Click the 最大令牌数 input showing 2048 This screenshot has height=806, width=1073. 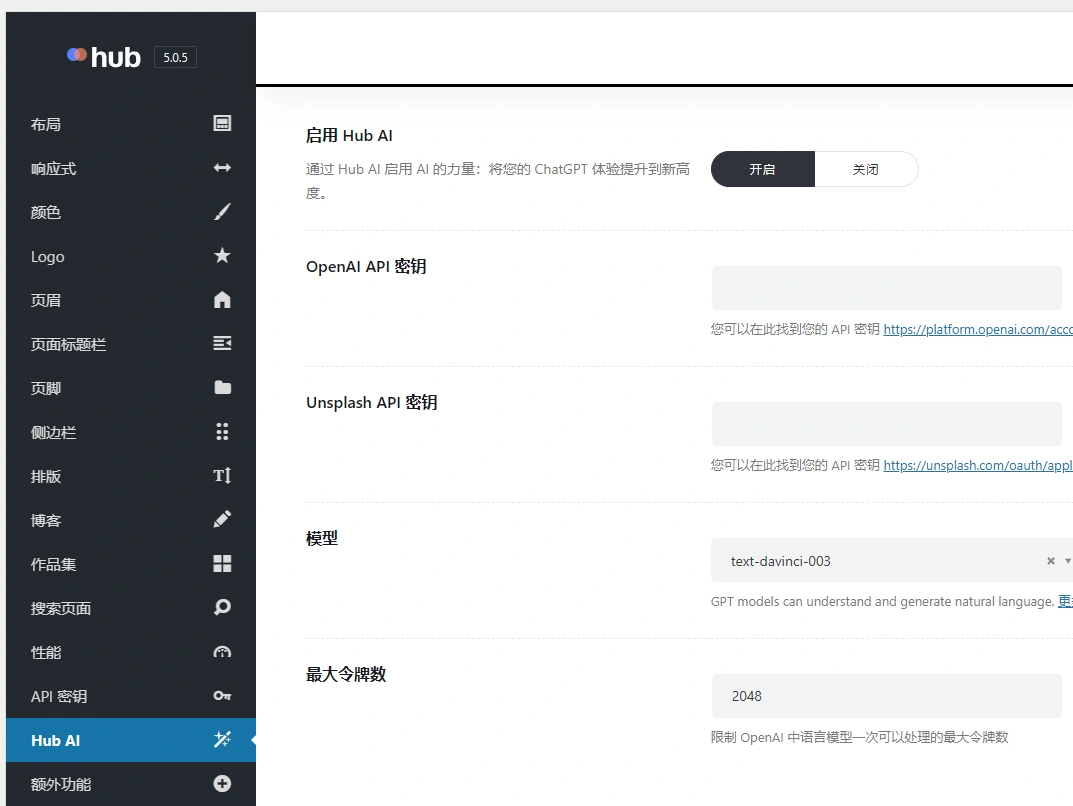coord(886,696)
